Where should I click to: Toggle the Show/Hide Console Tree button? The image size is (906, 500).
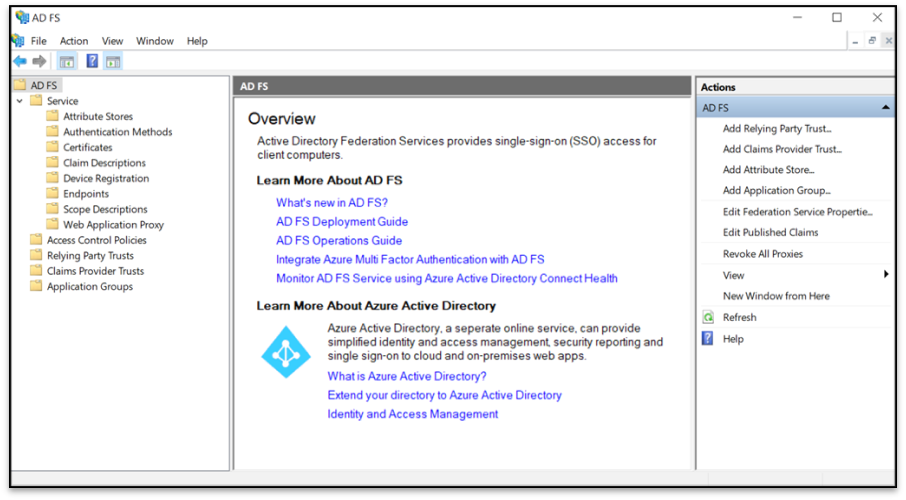(67, 62)
